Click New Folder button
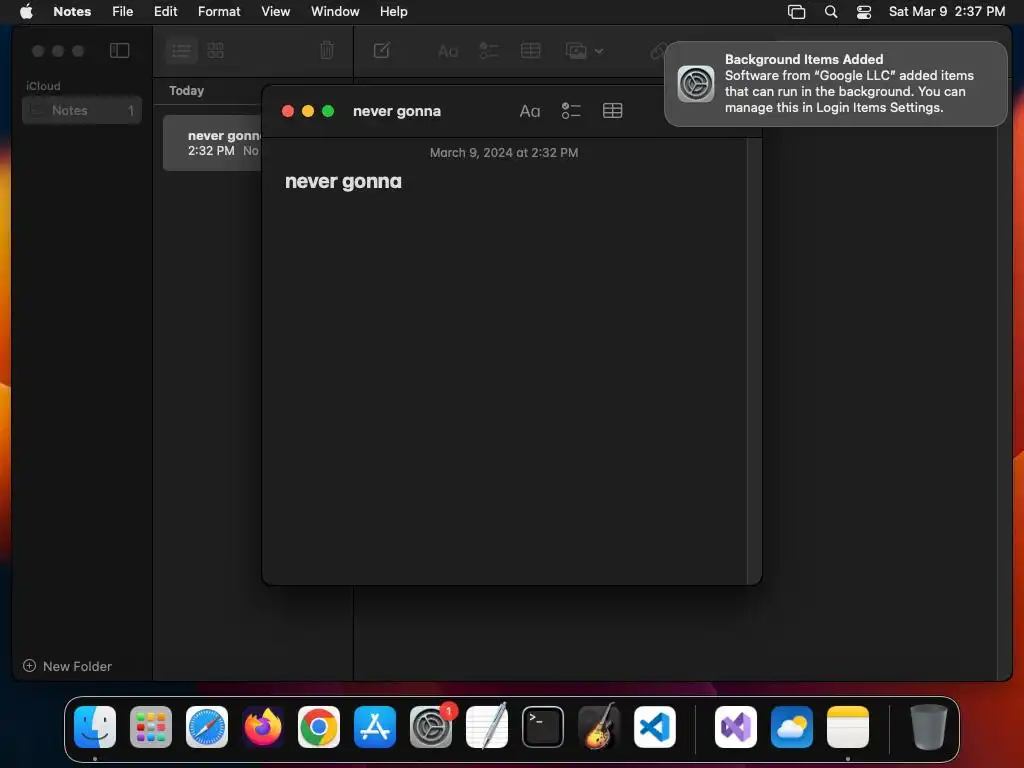This screenshot has height=768, width=1024. (67, 666)
